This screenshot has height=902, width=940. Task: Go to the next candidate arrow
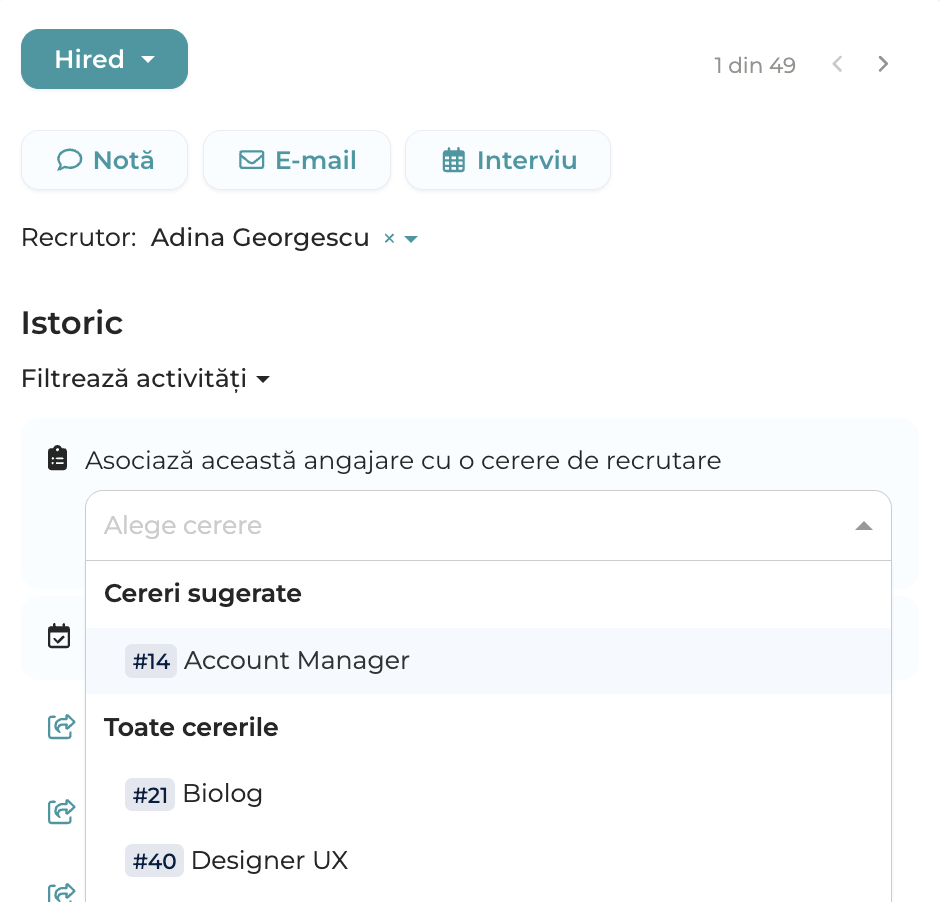[882, 64]
